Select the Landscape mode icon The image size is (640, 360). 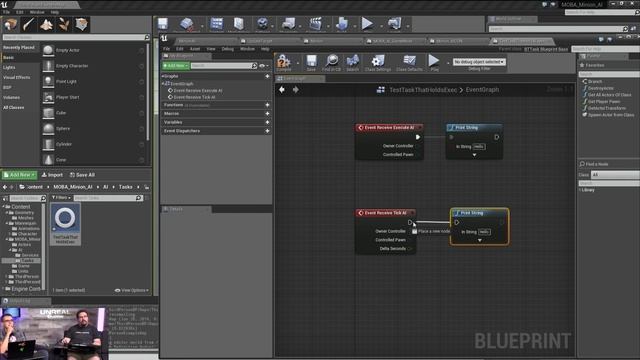pos(46,24)
